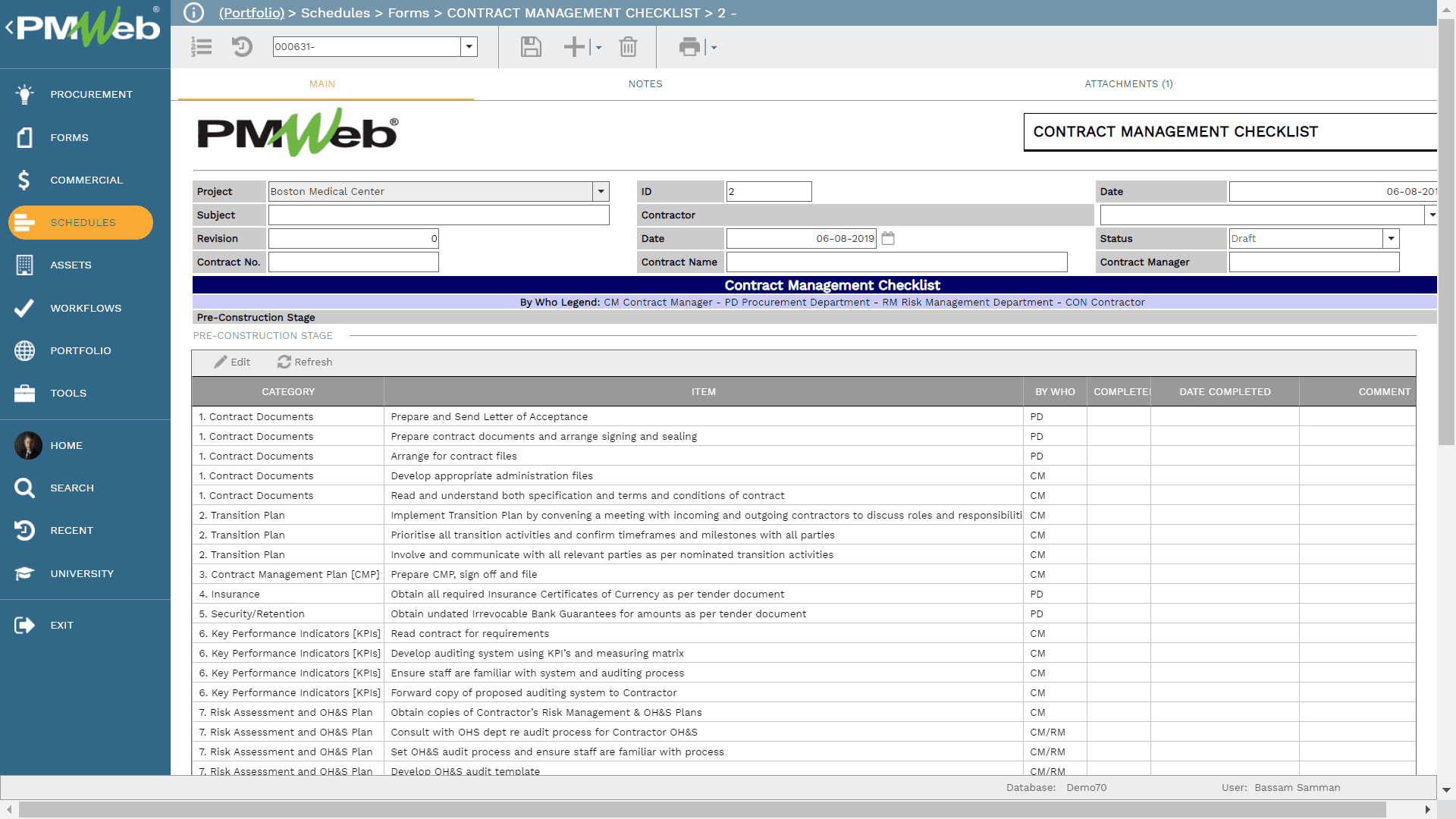Select row Arrange for contract files

click(x=804, y=456)
